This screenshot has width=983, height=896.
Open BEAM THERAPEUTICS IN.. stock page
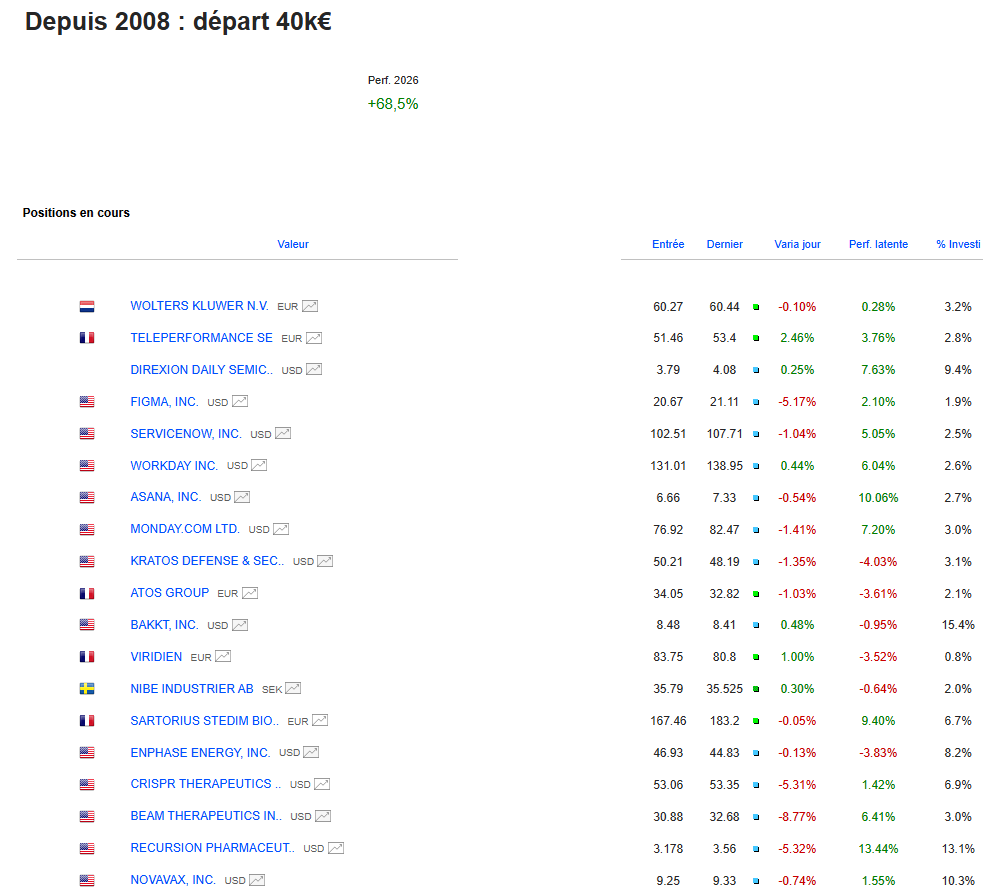pos(206,816)
